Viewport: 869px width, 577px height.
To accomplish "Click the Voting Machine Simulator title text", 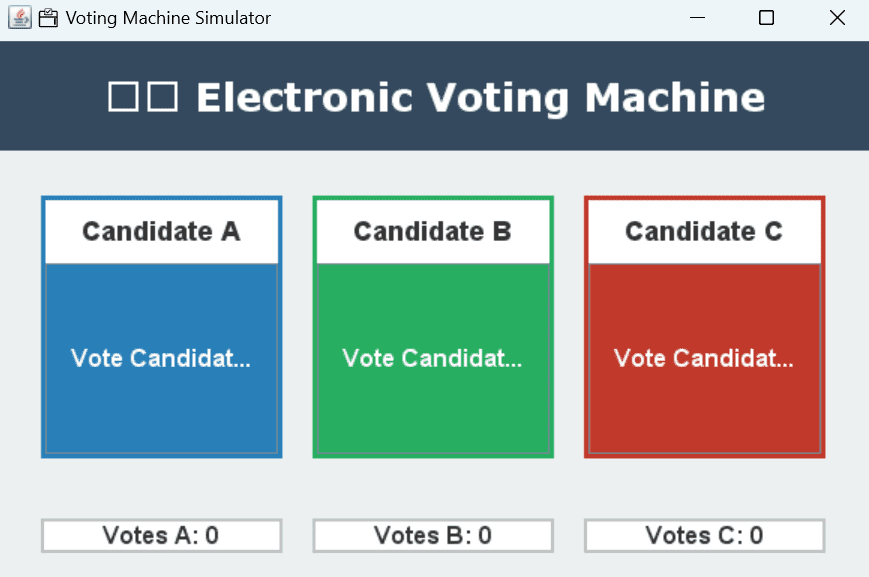I will (168, 18).
